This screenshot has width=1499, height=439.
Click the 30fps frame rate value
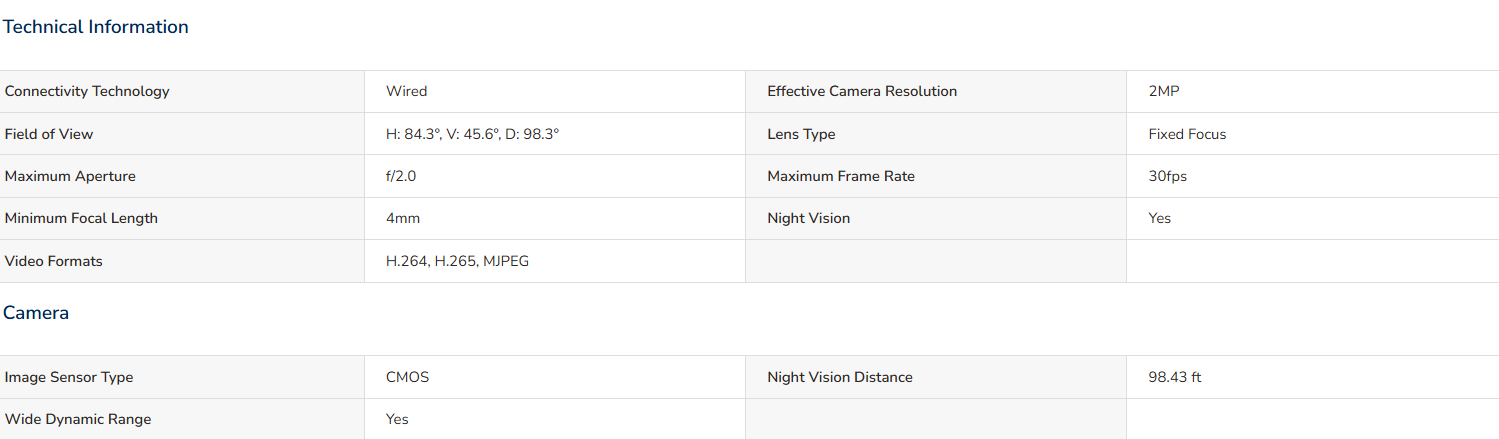tap(1168, 176)
